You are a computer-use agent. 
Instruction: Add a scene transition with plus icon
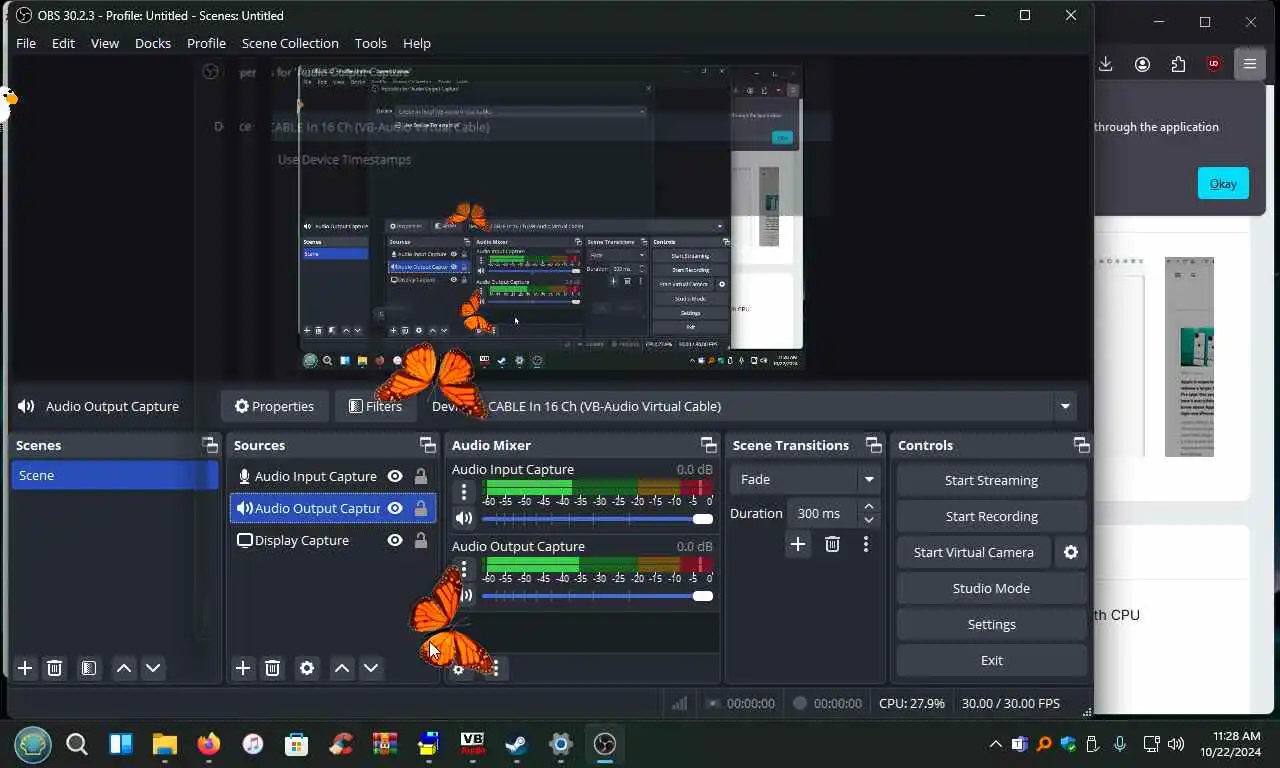(797, 544)
